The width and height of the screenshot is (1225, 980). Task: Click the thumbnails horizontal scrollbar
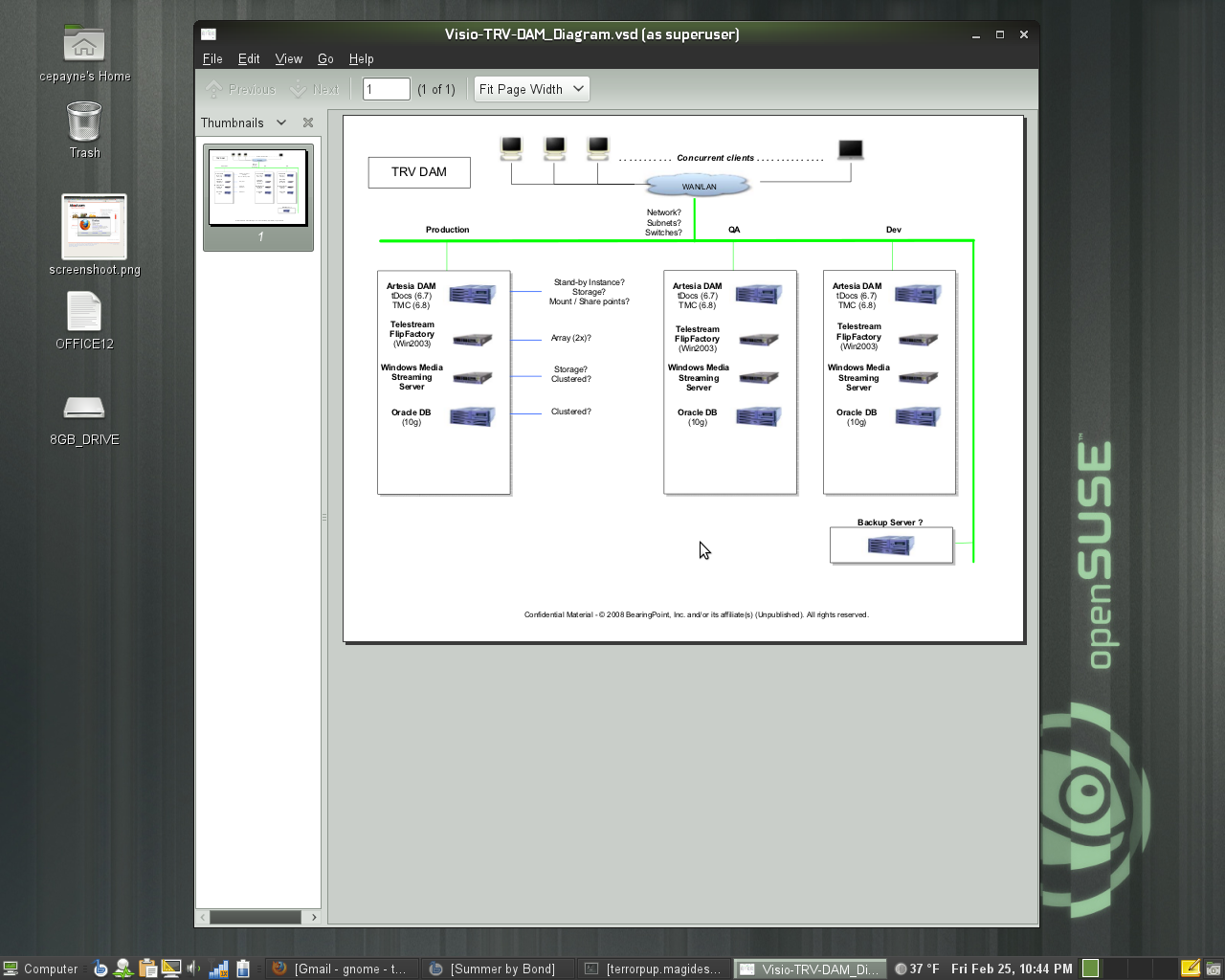click(256, 917)
